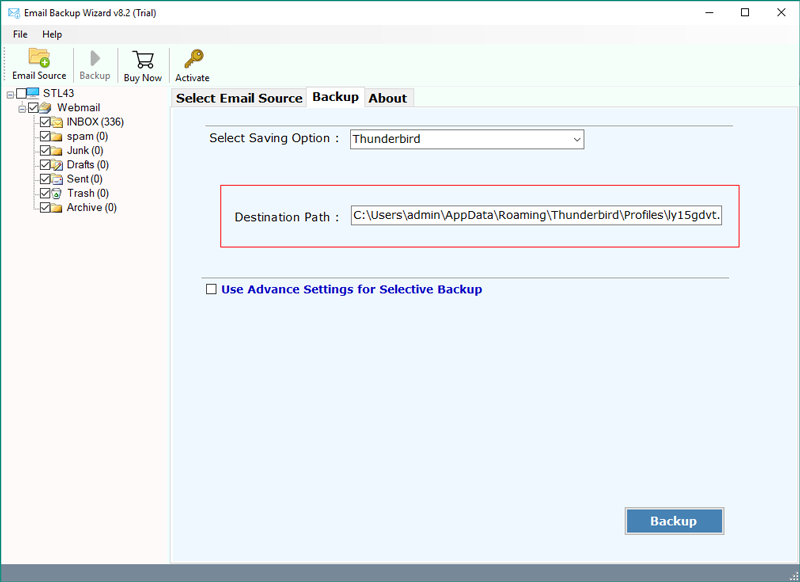The image size is (800, 582).
Task: Click the Backup toolbar arrow icon
Action: tap(95, 59)
